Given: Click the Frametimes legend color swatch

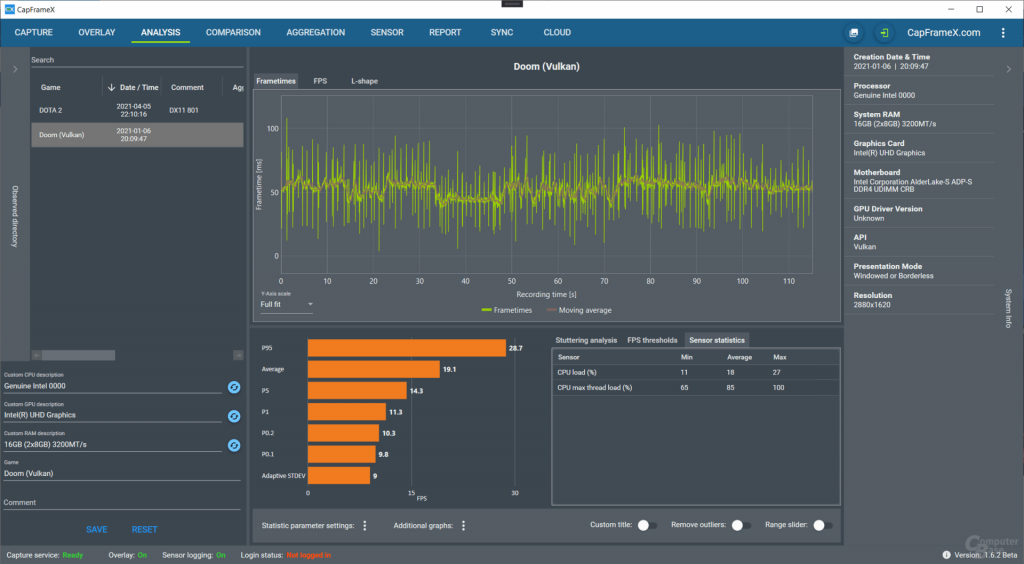Looking at the screenshot, I should point(486,310).
